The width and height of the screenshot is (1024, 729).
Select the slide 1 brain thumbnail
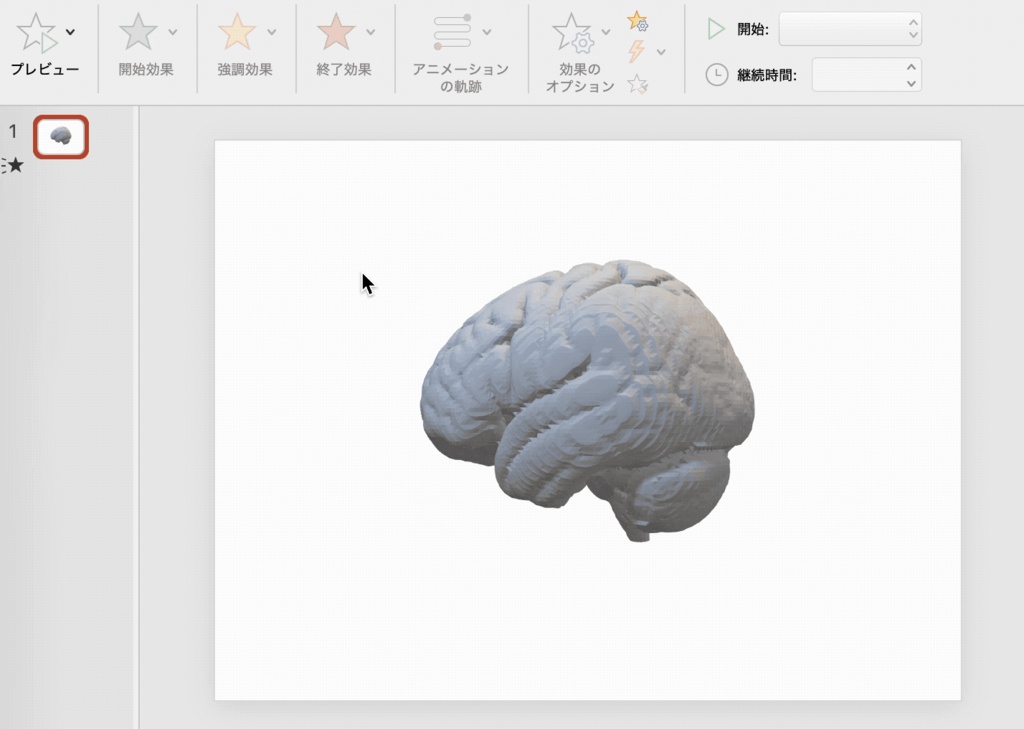[60, 136]
